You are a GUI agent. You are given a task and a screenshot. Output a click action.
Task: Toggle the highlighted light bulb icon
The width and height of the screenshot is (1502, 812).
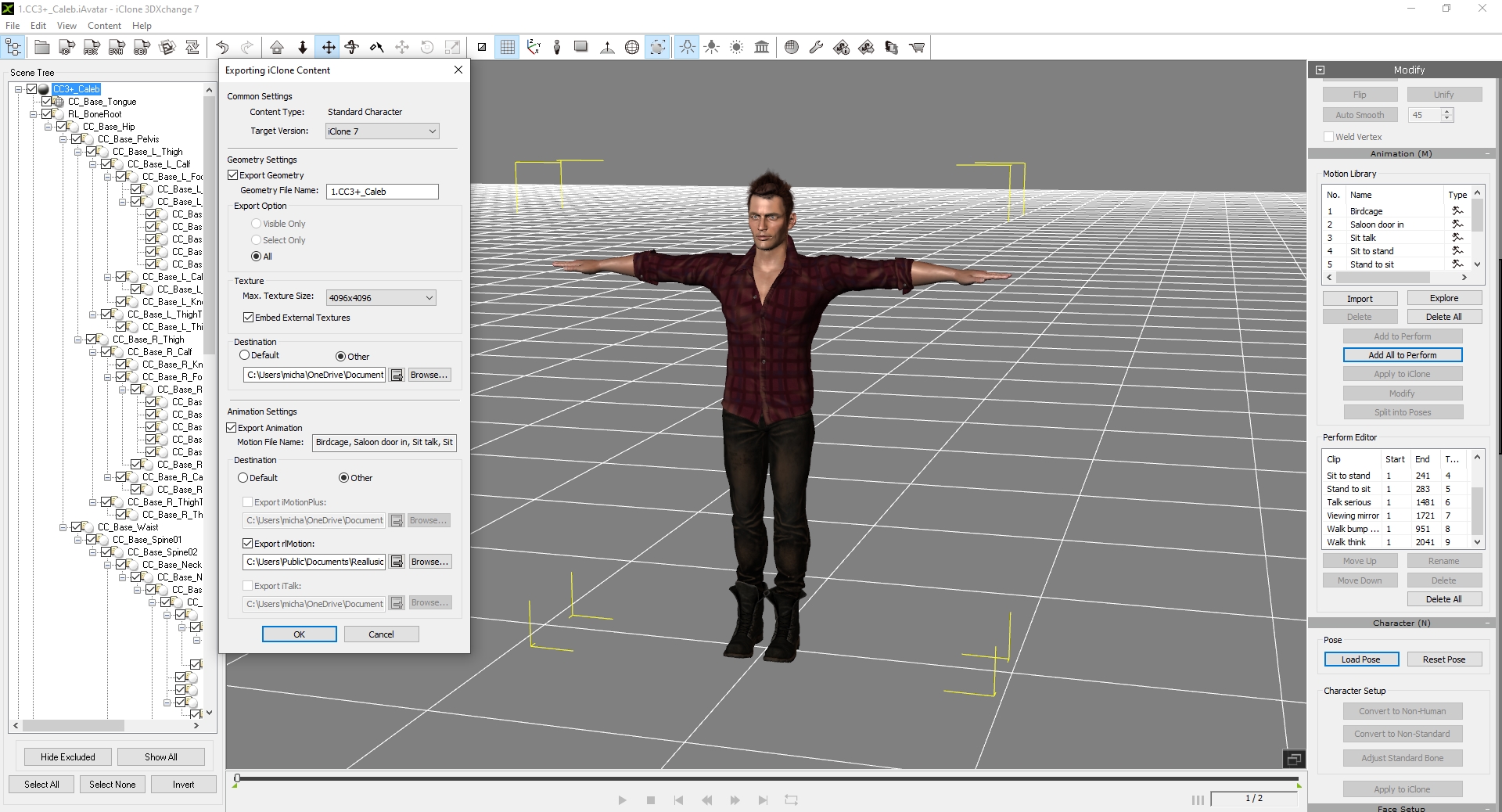point(687,48)
